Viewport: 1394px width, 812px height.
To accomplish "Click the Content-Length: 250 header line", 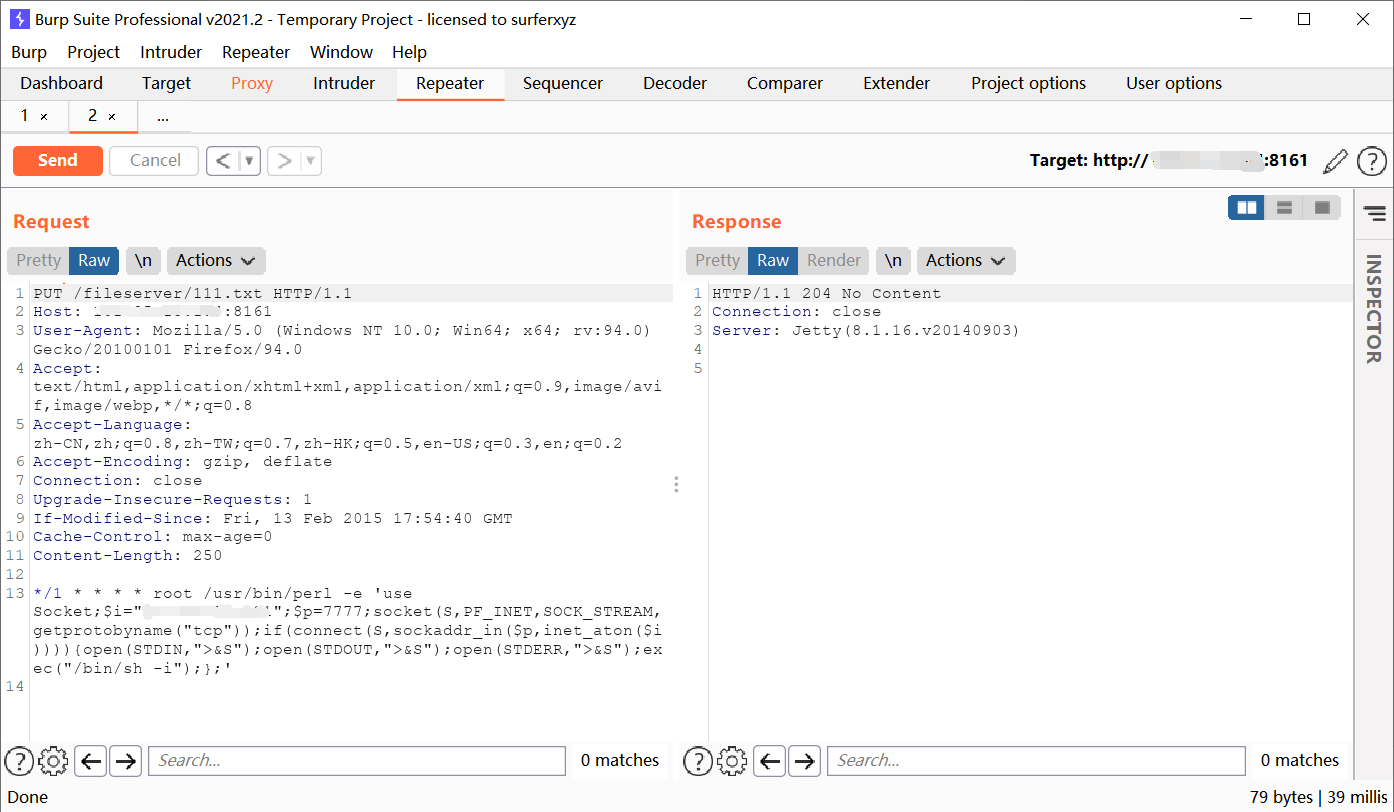I will [128, 556].
